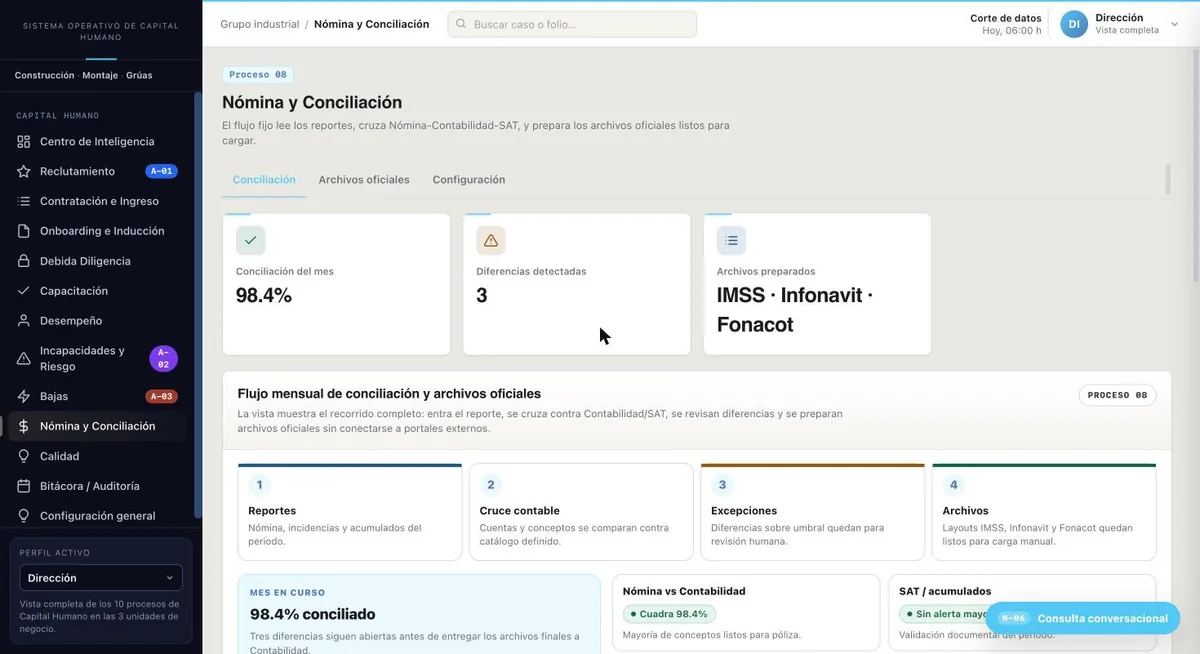This screenshot has height=654, width=1200.
Task: Click the 98.4% conciliado heading
Action: 313,614
